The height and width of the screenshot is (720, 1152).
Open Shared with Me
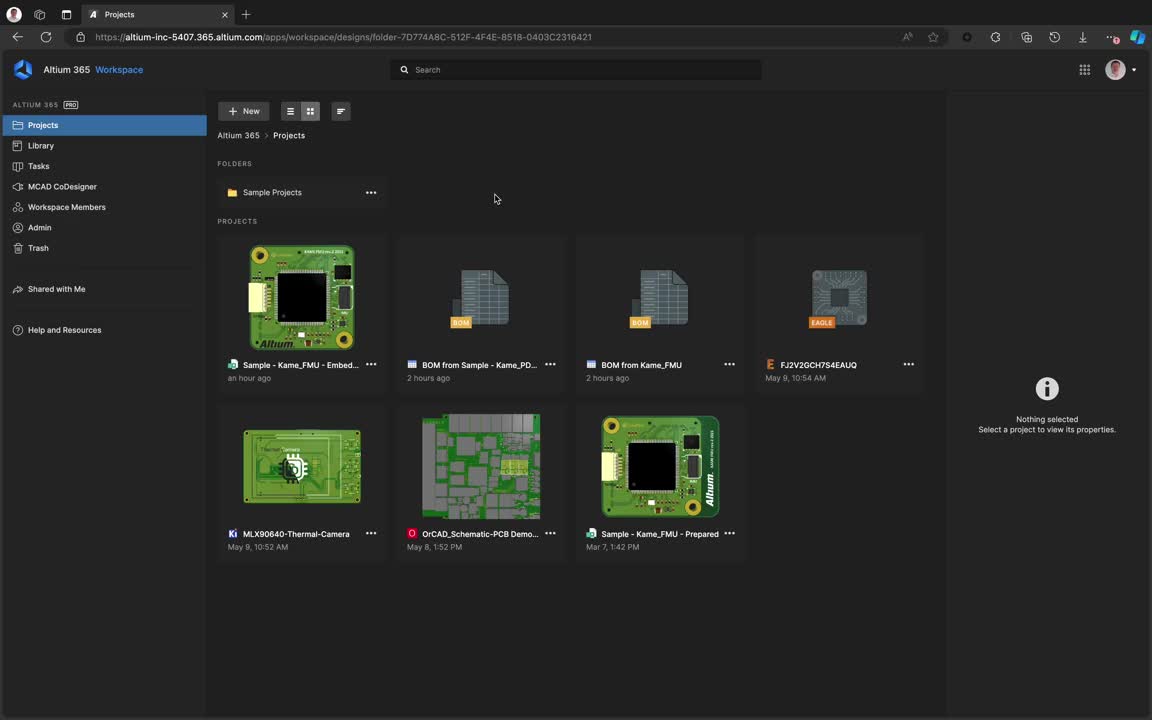[x=56, y=289]
